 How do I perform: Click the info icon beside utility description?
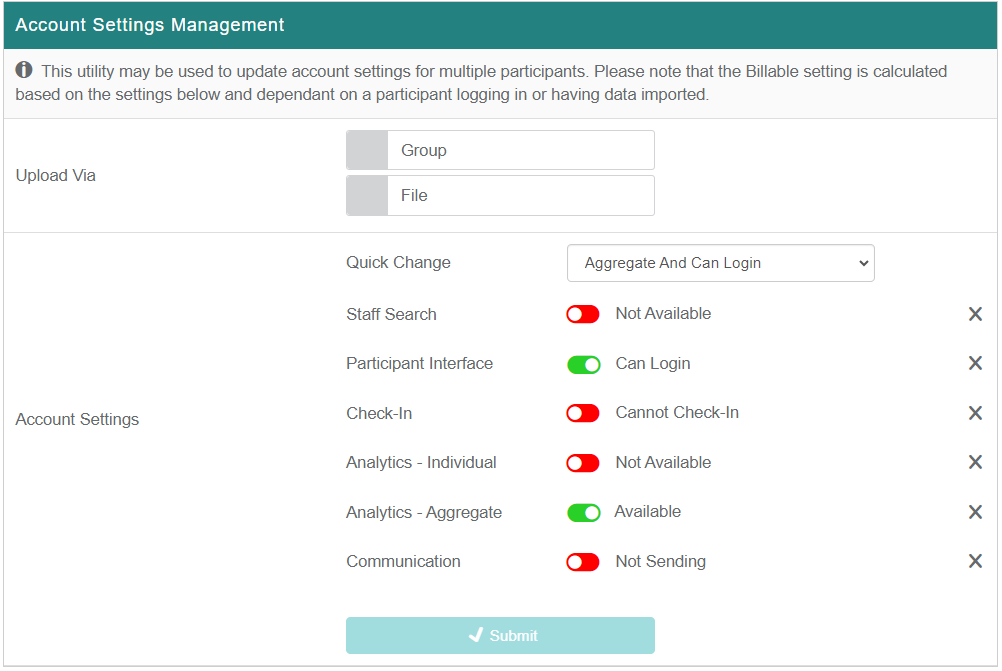pos(24,71)
